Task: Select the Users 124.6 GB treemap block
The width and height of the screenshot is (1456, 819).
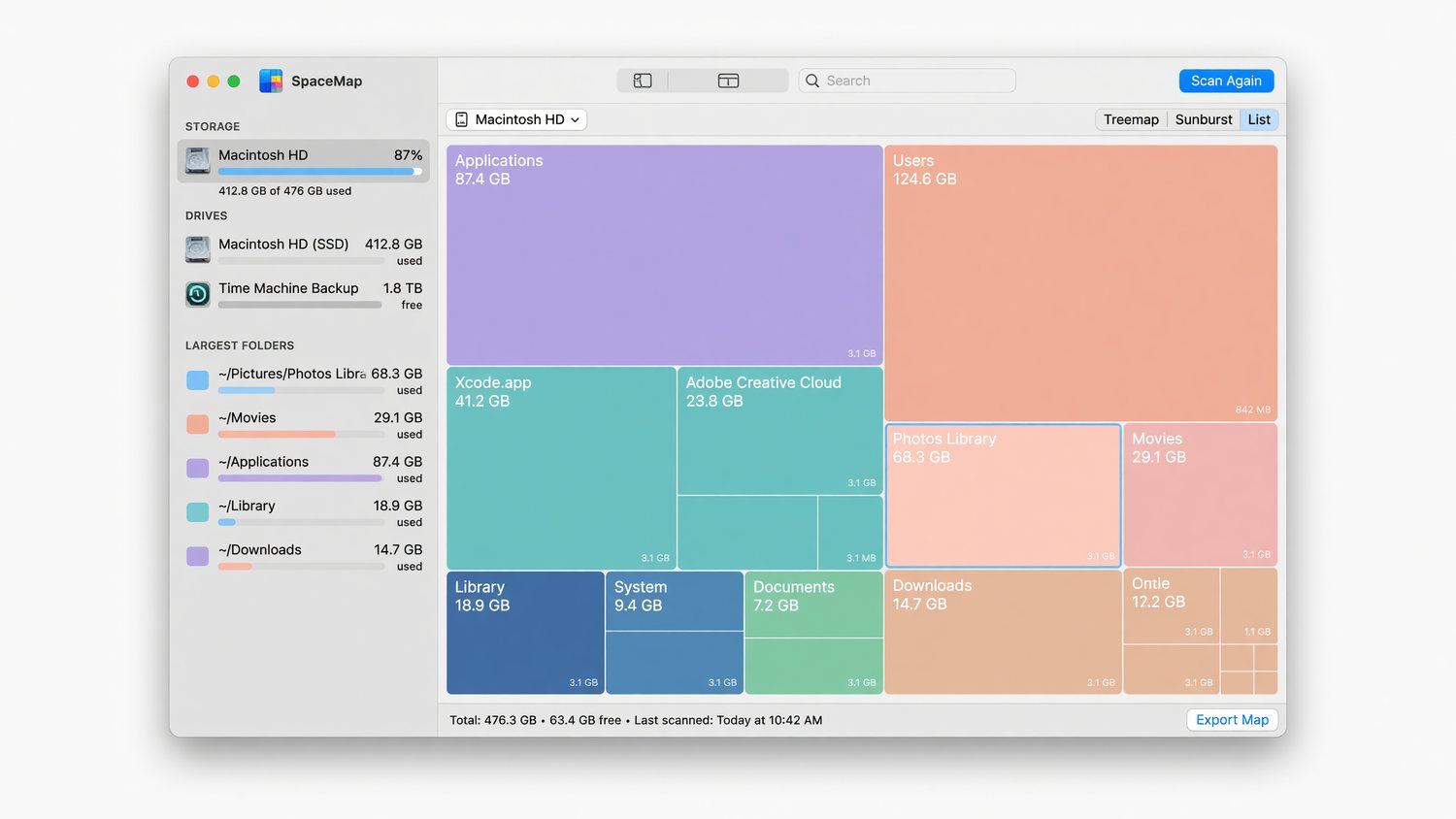Action: point(1080,282)
